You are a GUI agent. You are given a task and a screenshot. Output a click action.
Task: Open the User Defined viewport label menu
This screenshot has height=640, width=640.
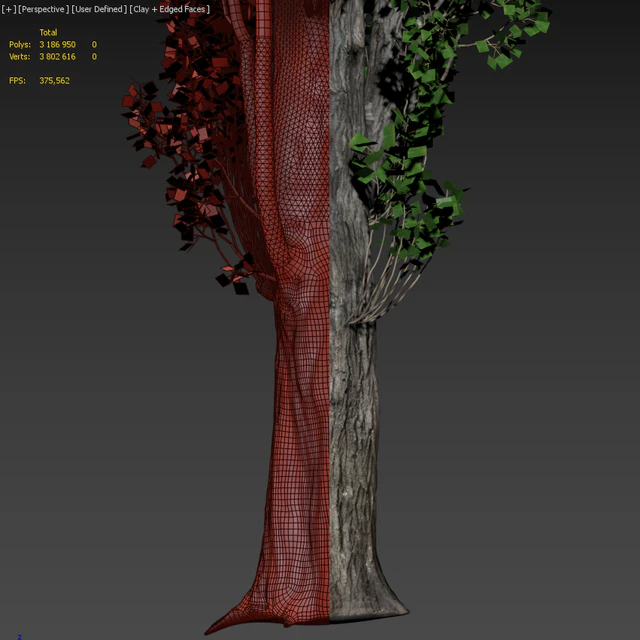pyautogui.click(x=99, y=9)
